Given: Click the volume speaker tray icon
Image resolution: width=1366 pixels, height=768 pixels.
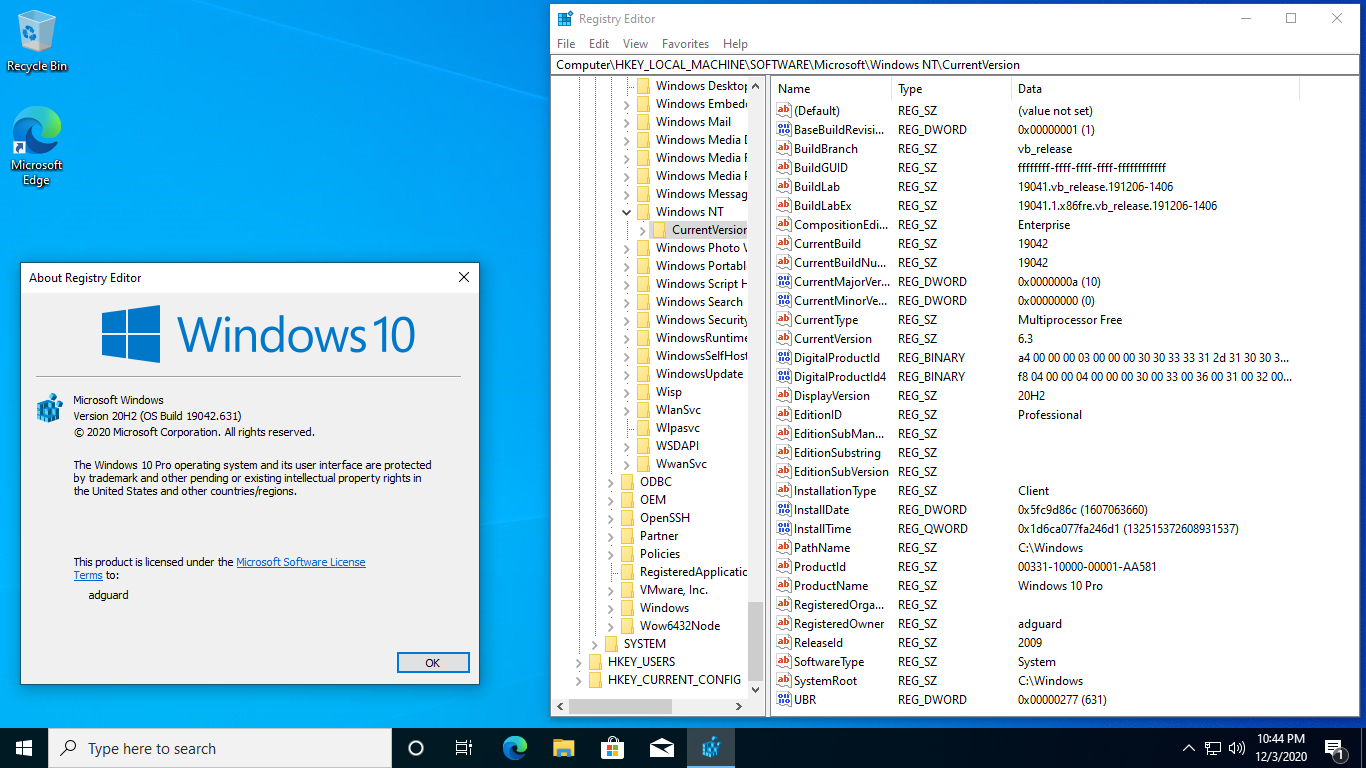Looking at the screenshot, I should click(x=1237, y=748).
